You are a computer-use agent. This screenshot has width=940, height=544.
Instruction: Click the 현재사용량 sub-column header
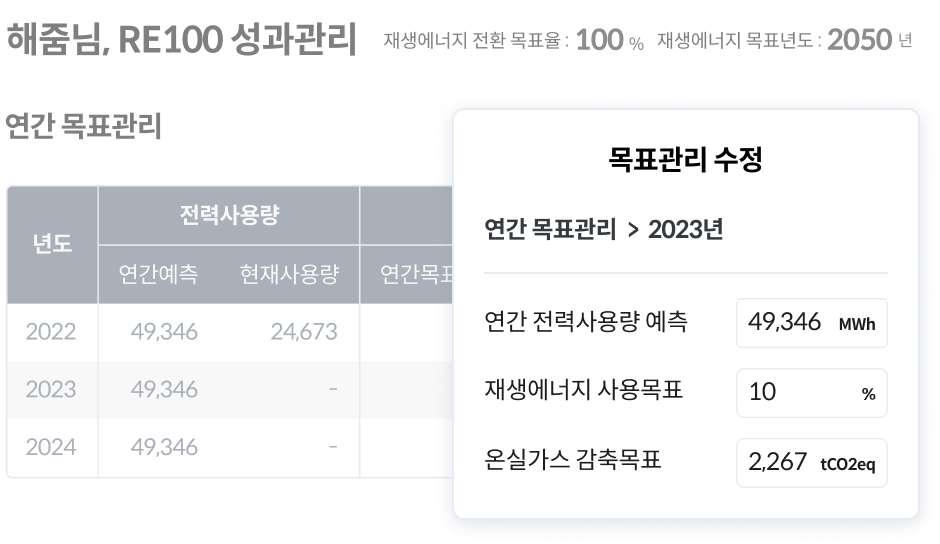289,274
